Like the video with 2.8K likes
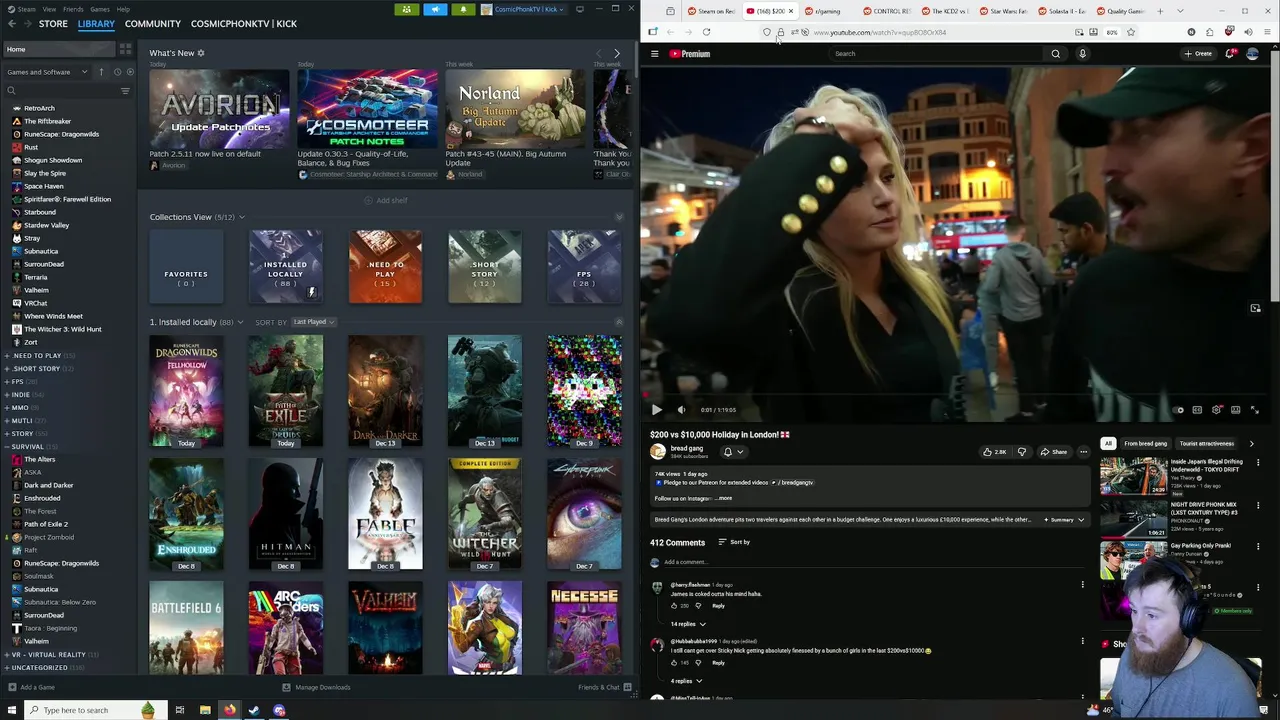This screenshot has height=720, width=1280. tap(994, 452)
